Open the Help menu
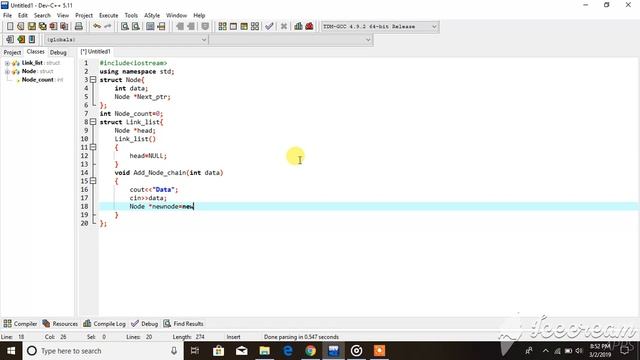Image resolution: width=640 pixels, height=360 pixels. pyautogui.click(x=199, y=16)
